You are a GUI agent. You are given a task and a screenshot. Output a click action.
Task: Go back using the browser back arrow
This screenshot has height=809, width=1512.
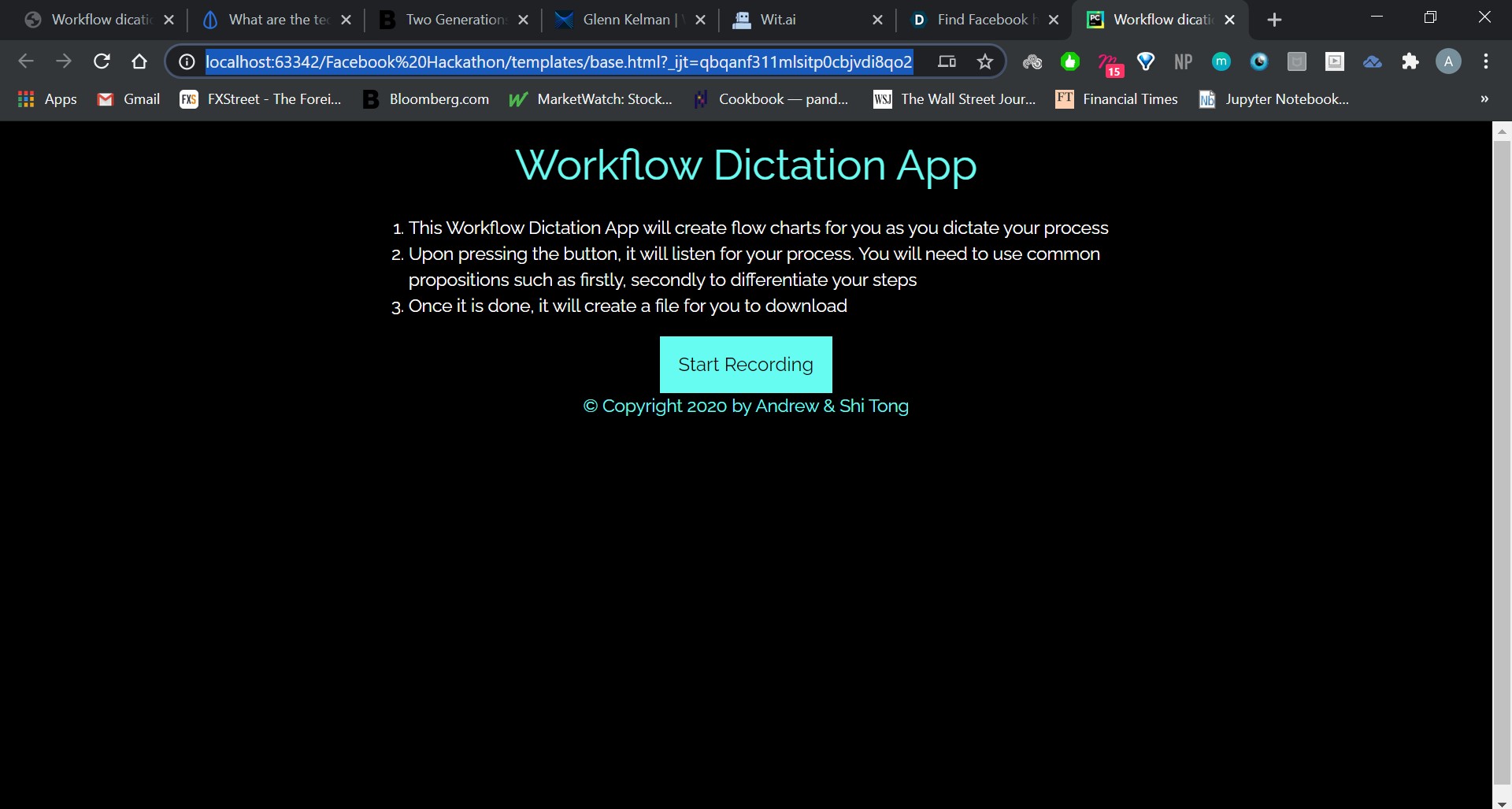(x=26, y=61)
